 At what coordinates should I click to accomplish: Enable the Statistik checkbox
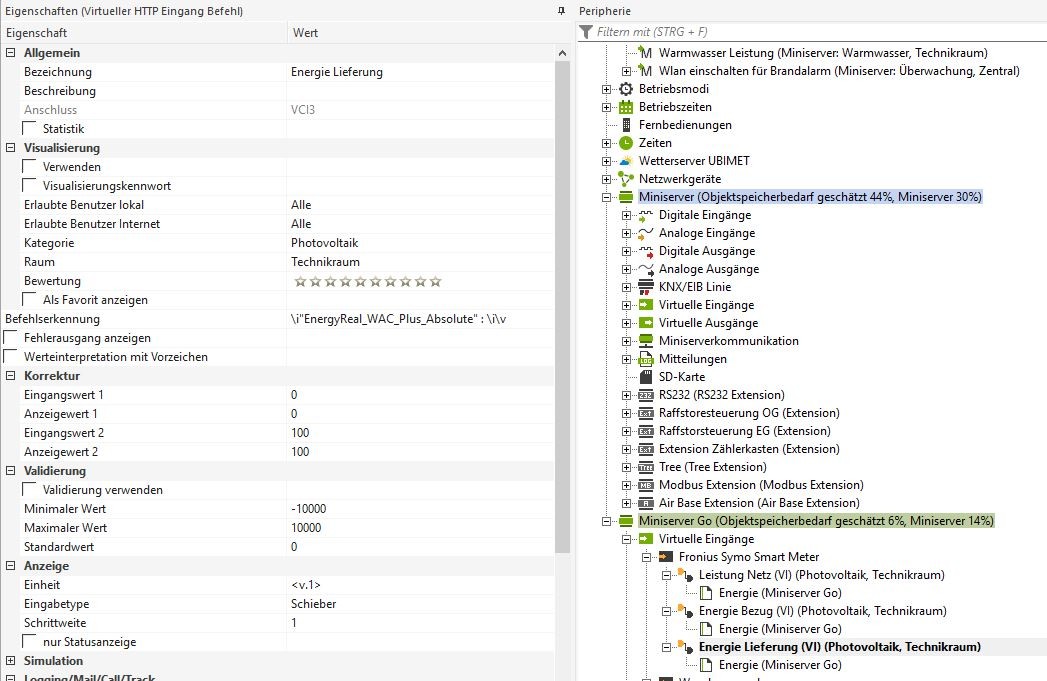[30, 129]
